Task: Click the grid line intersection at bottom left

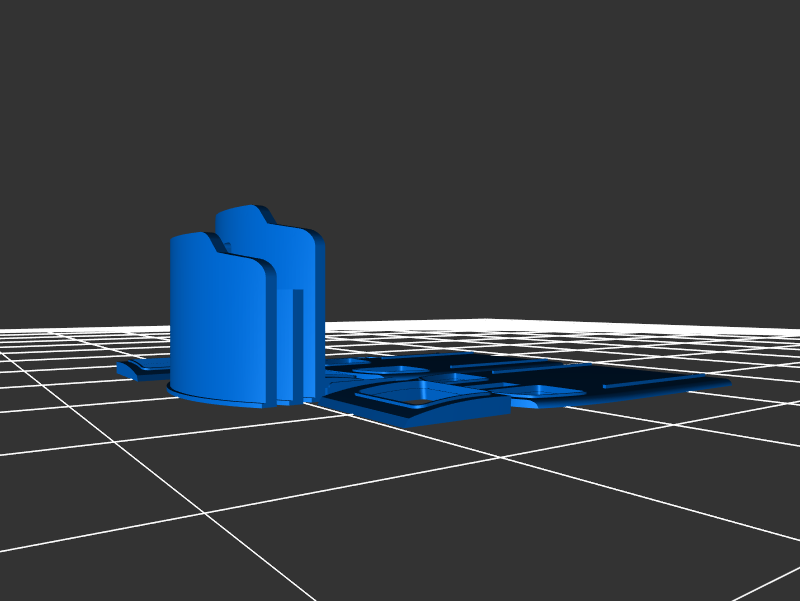Action: (204, 514)
